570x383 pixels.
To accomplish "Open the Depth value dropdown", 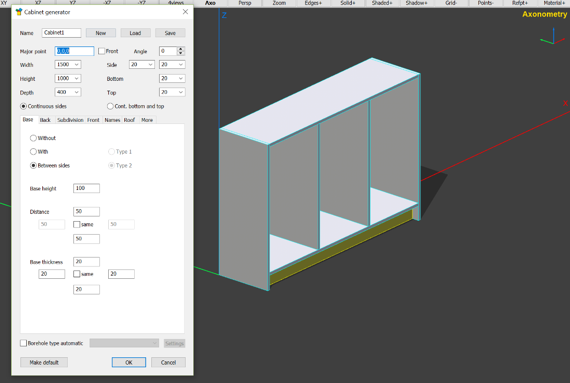I will [77, 92].
